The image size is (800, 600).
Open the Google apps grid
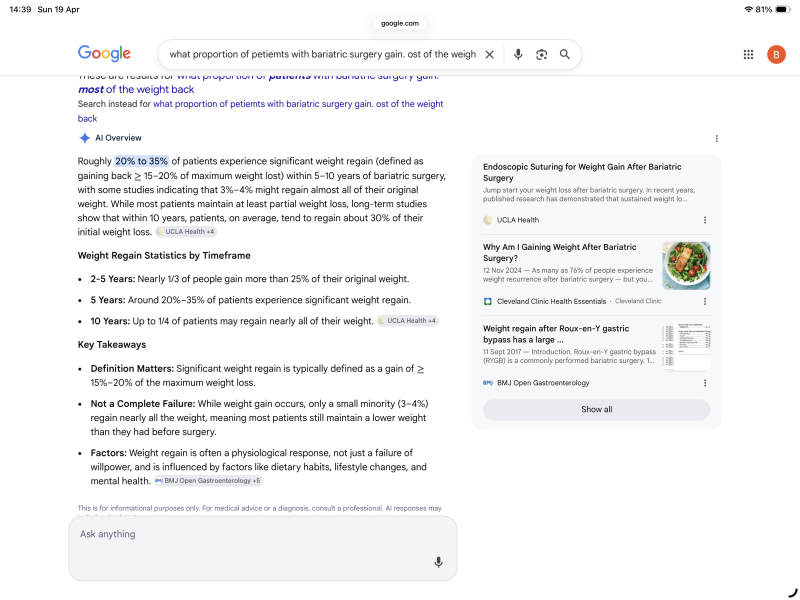click(x=748, y=55)
